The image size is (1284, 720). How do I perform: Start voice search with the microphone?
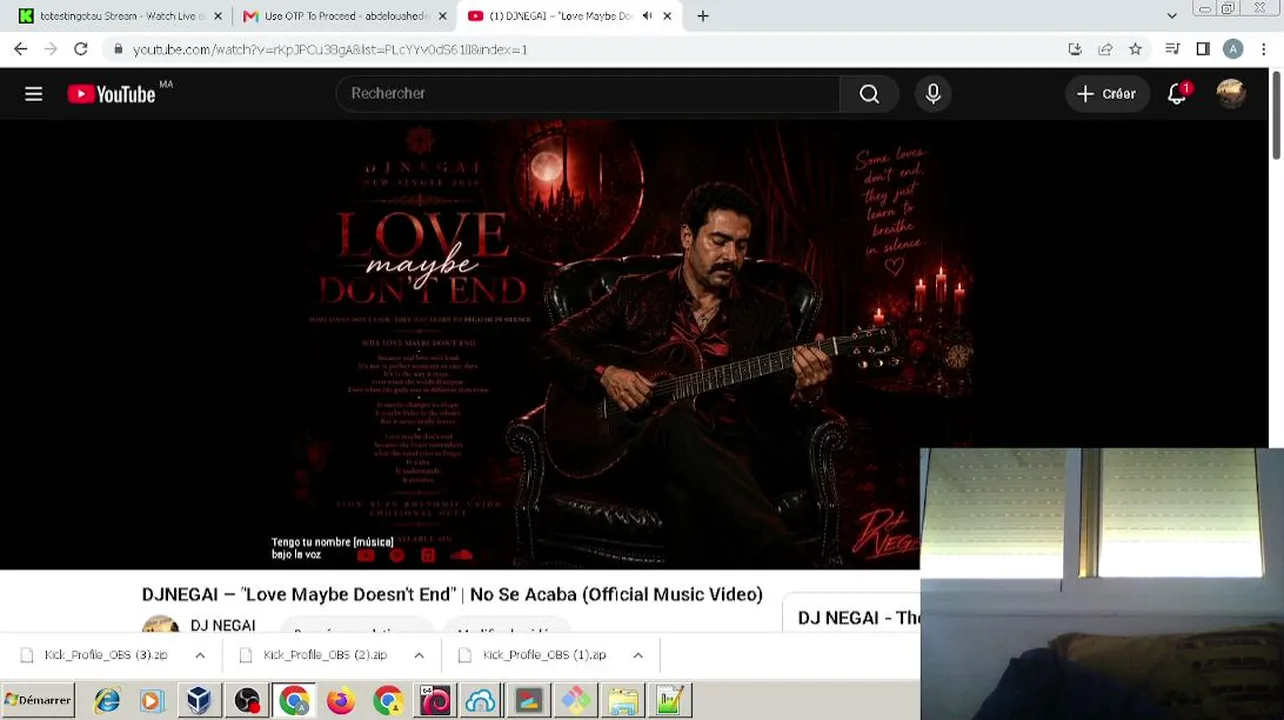pyautogui.click(x=933, y=94)
